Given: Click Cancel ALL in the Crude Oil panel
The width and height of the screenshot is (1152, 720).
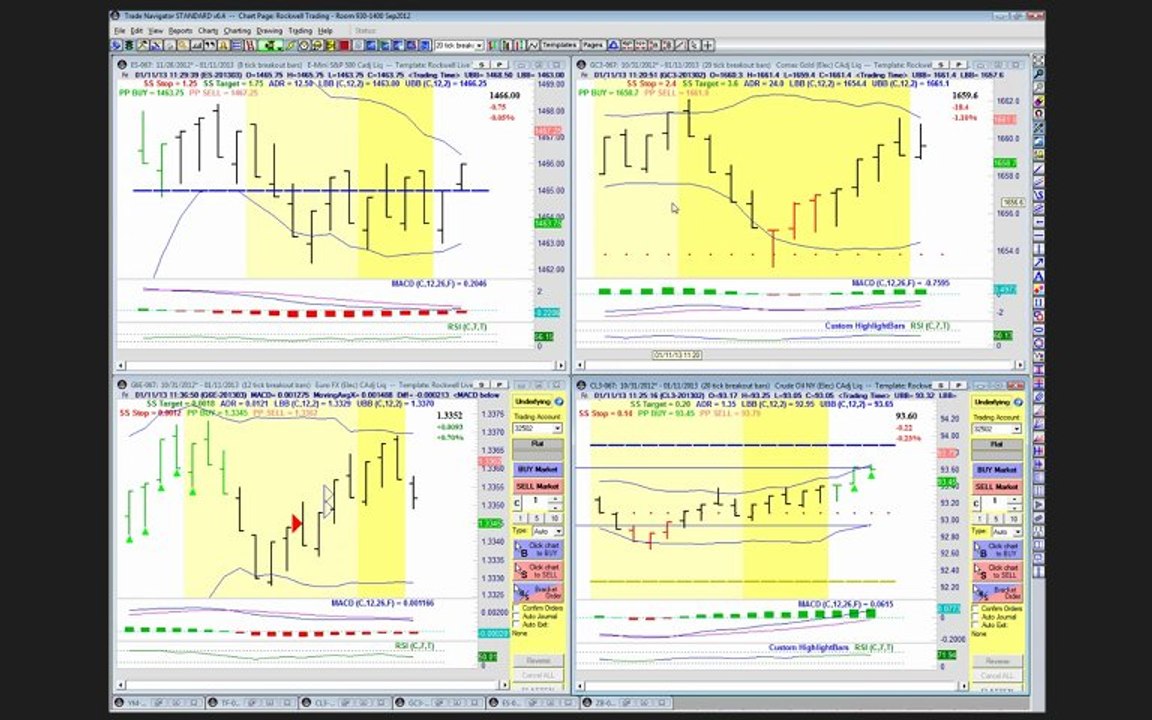Looking at the screenshot, I should click(998, 676).
